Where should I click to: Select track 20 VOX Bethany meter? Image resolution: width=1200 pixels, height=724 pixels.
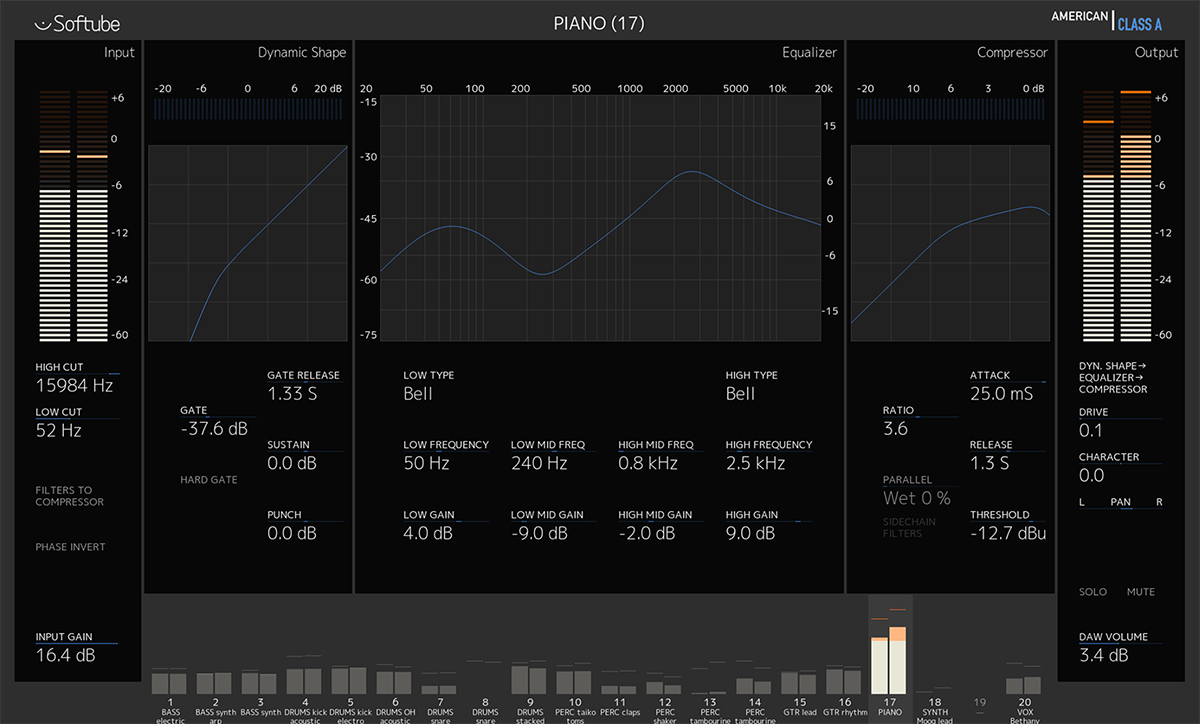(x=1024, y=685)
